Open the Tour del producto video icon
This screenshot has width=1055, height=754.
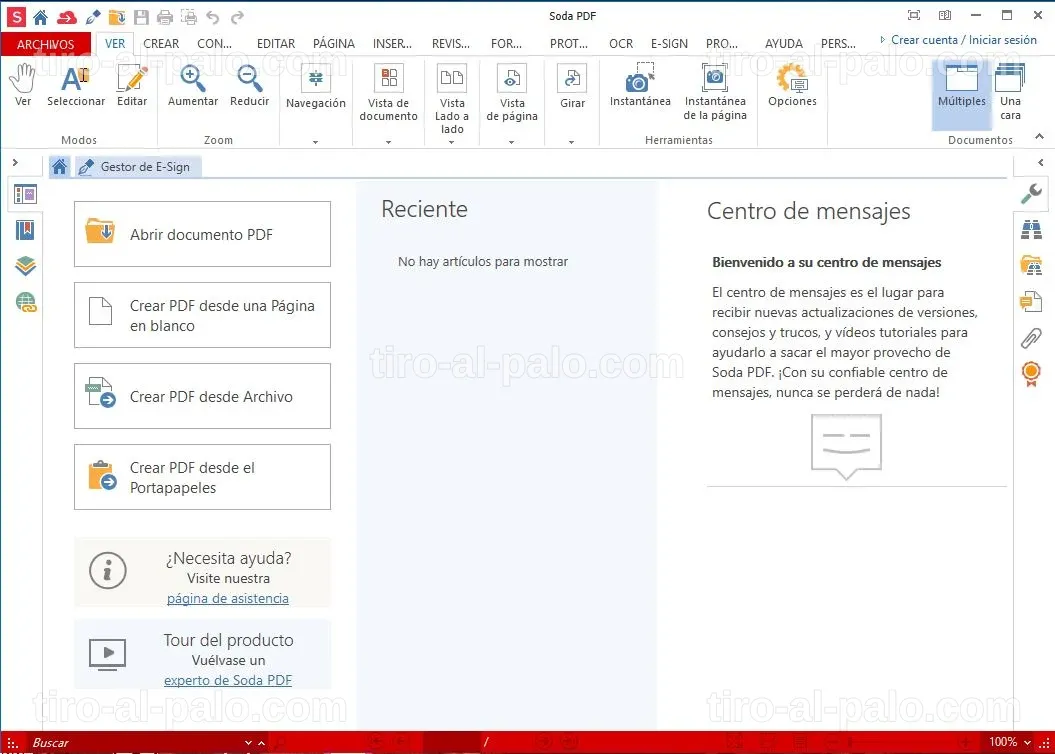108,654
